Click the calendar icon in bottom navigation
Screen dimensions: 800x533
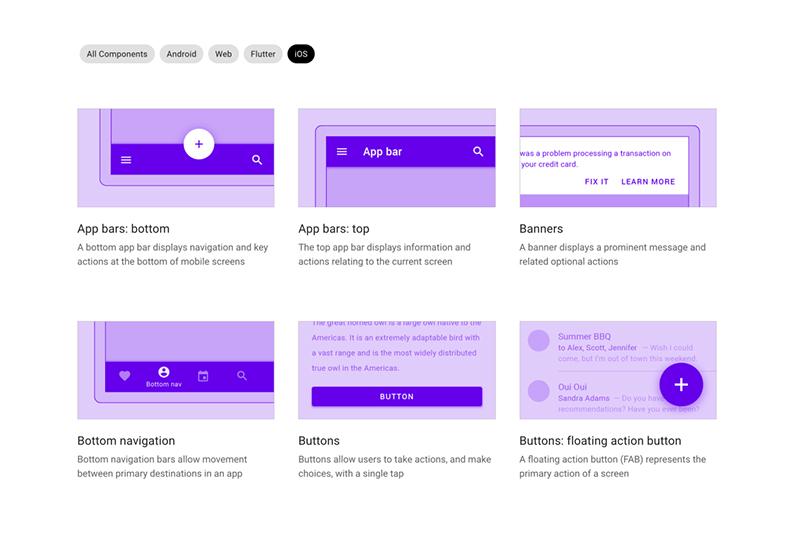203,376
